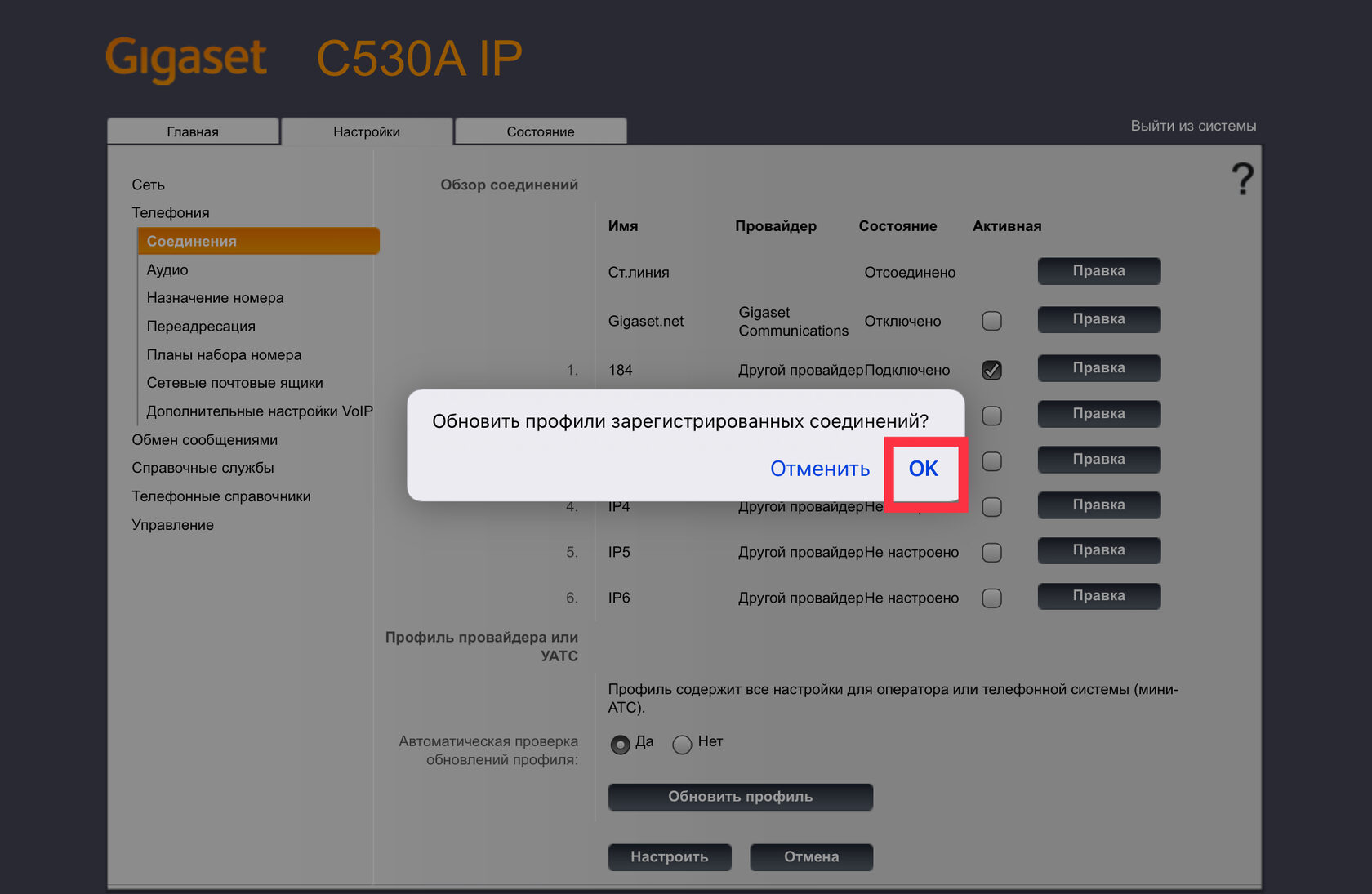The width and height of the screenshot is (1372, 894).
Task: Click the Gigaset.net connection name
Action: (x=646, y=321)
